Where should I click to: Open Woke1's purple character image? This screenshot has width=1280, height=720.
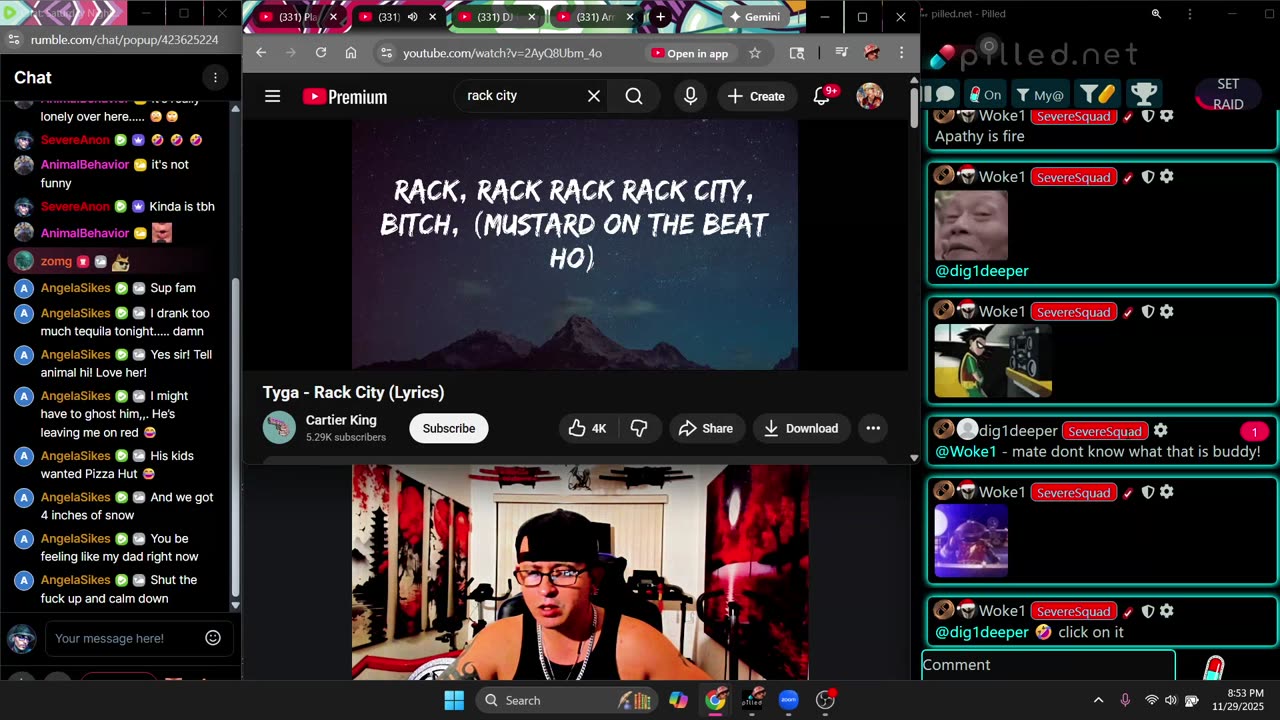pyautogui.click(x=971, y=541)
